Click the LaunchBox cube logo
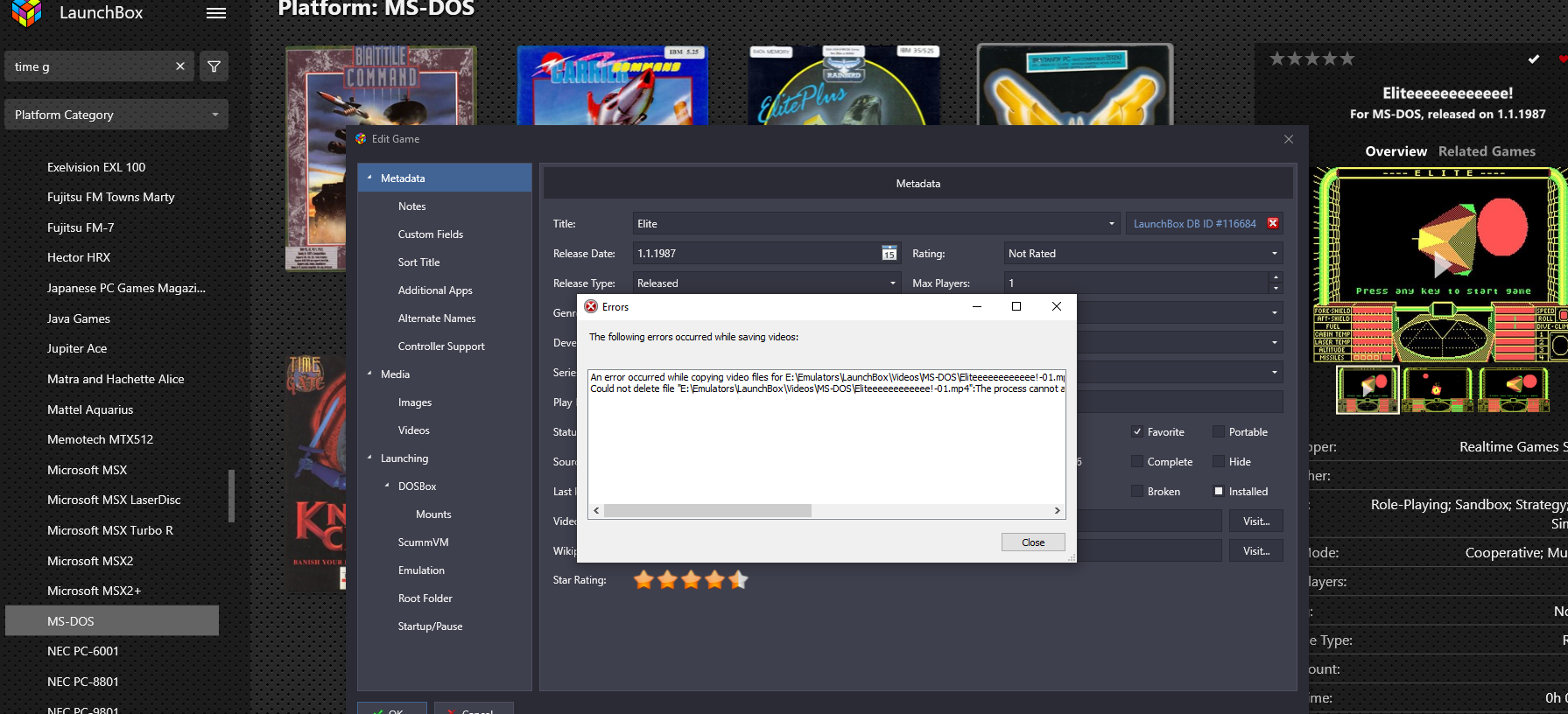1568x714 pixels. 26,13
